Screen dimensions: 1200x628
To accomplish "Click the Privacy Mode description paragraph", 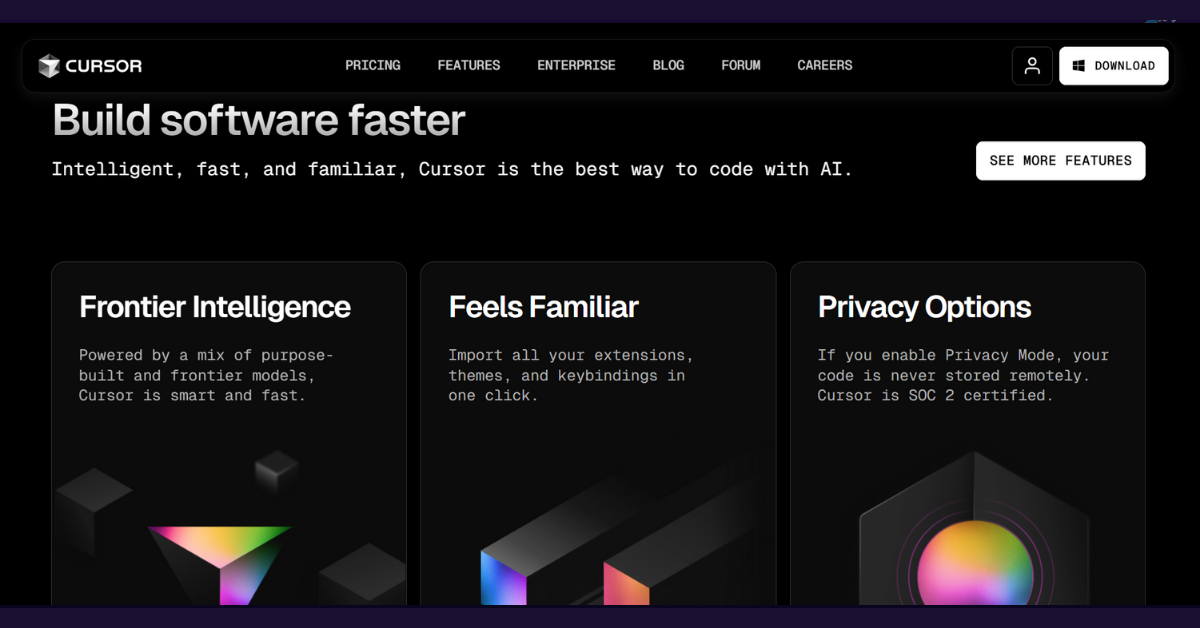I will (963, 375).
